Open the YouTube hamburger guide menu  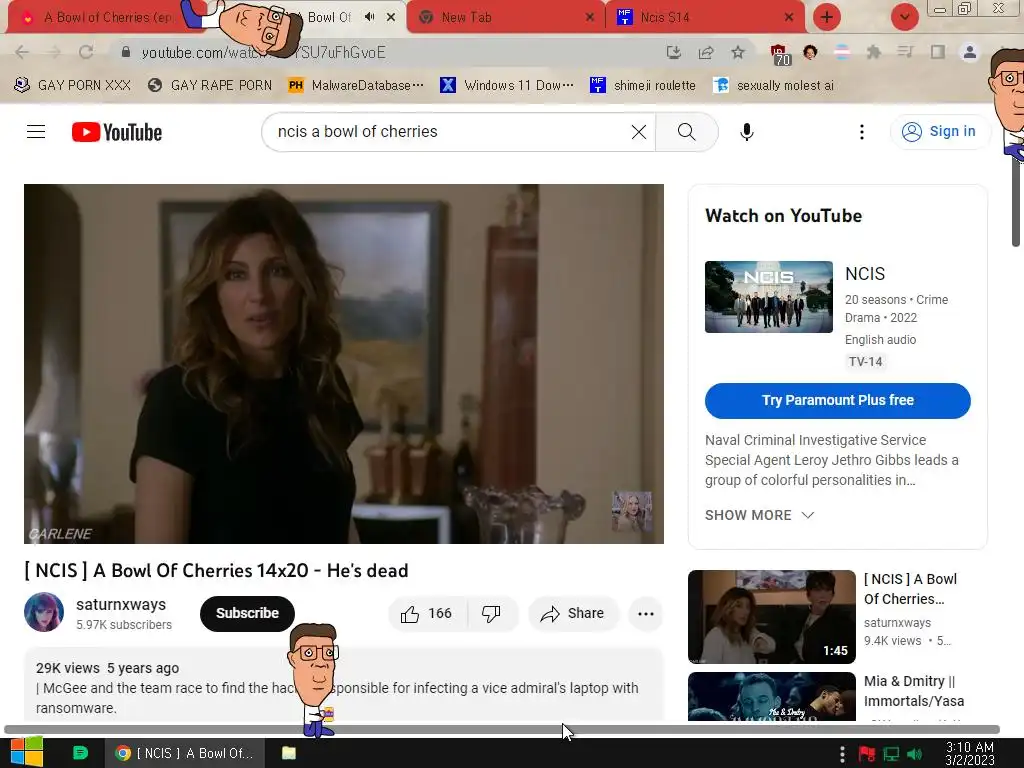(x=36, y=132)
